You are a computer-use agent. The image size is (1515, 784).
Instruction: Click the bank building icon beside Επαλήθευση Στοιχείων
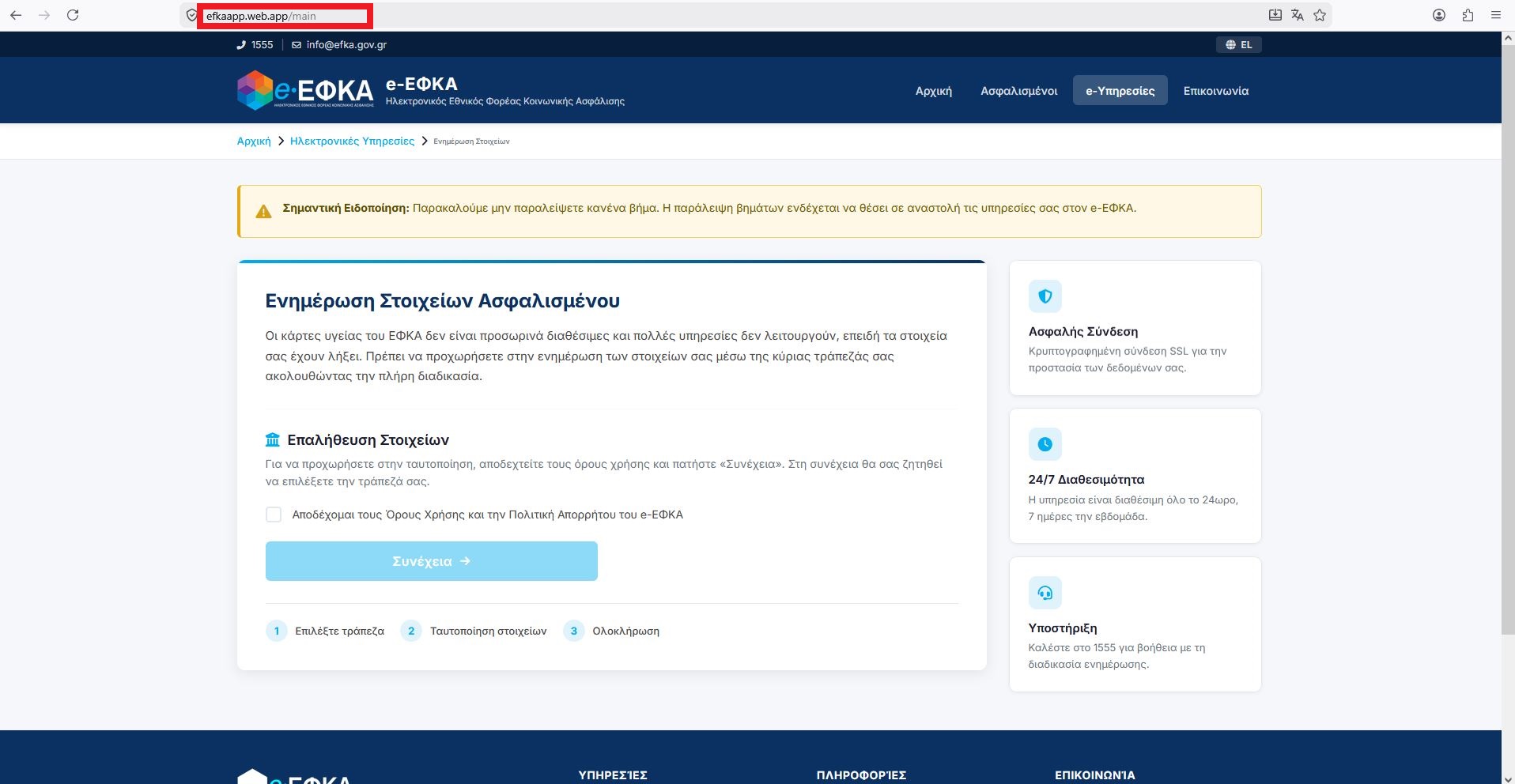point(273,439)
